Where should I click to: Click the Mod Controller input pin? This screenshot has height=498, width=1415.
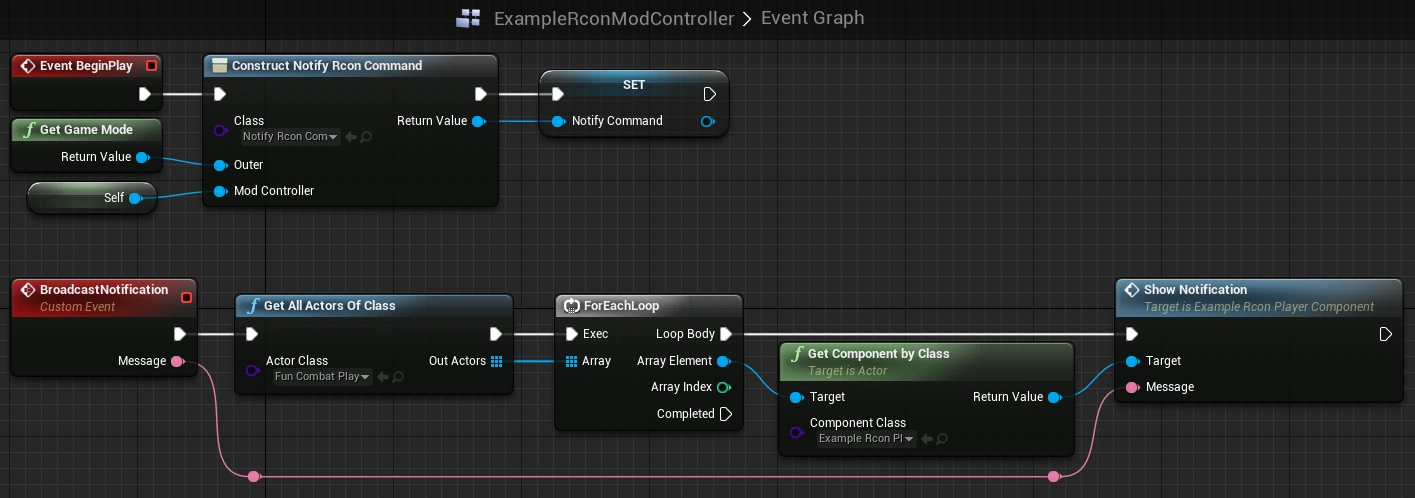click(220, 191)
